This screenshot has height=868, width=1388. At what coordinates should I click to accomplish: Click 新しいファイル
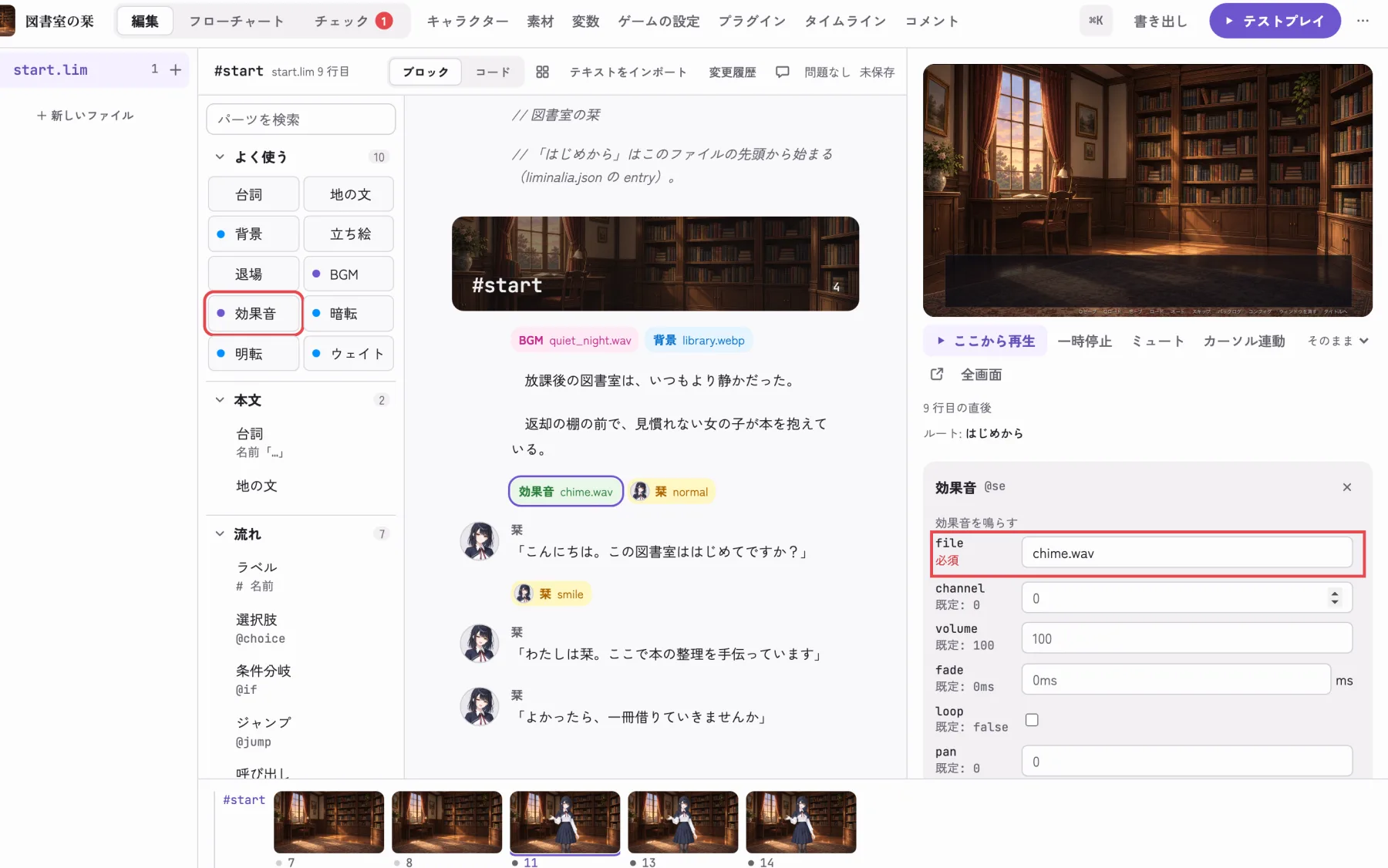pos(85,115)
